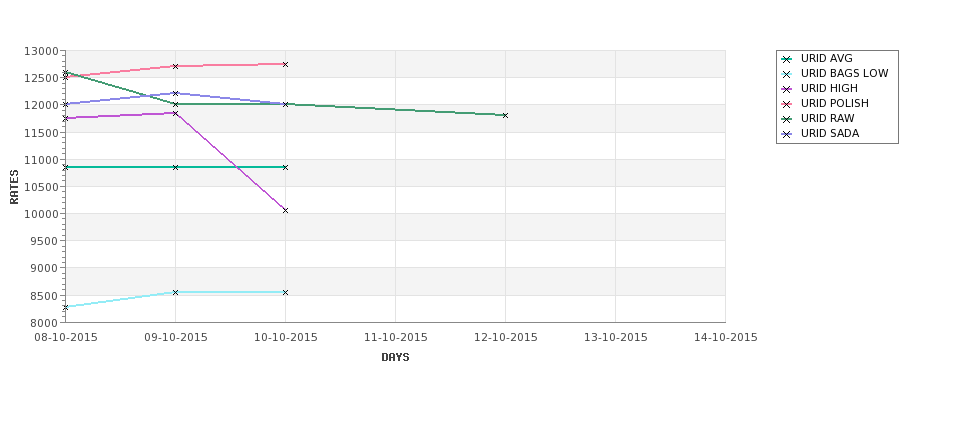This screenshot has height=429, width=975.
Task: Click the URID BAGS LOW legend marker
Action: (787, 74)
